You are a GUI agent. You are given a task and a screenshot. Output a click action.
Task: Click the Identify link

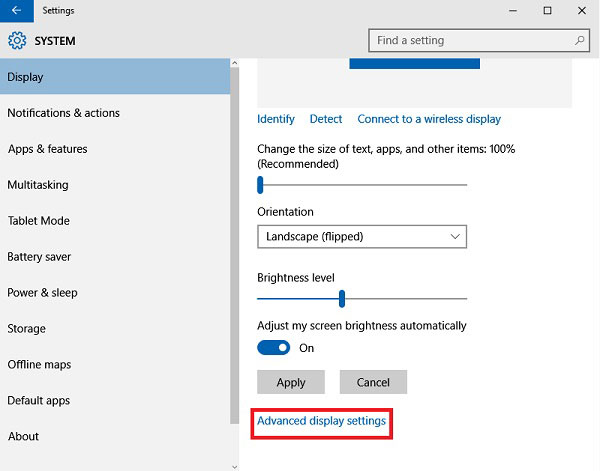click(x=275, y=119)
